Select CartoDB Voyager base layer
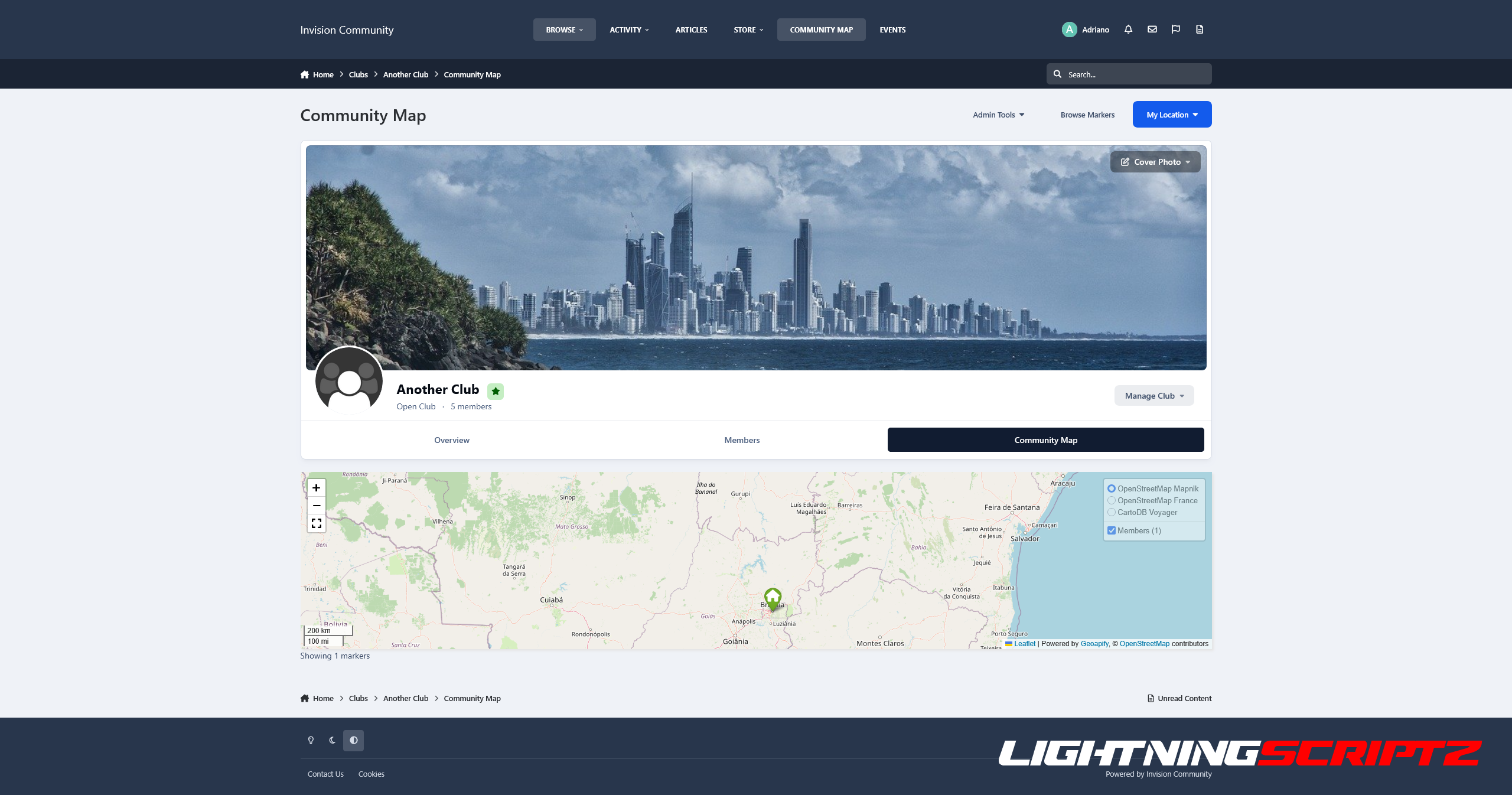 tap(1112, 512)
